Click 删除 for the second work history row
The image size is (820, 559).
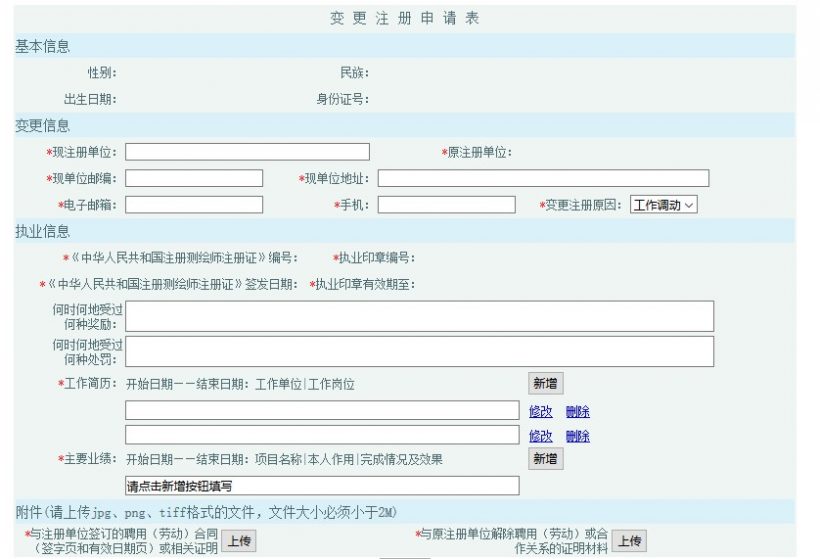[x=578, y=436]
